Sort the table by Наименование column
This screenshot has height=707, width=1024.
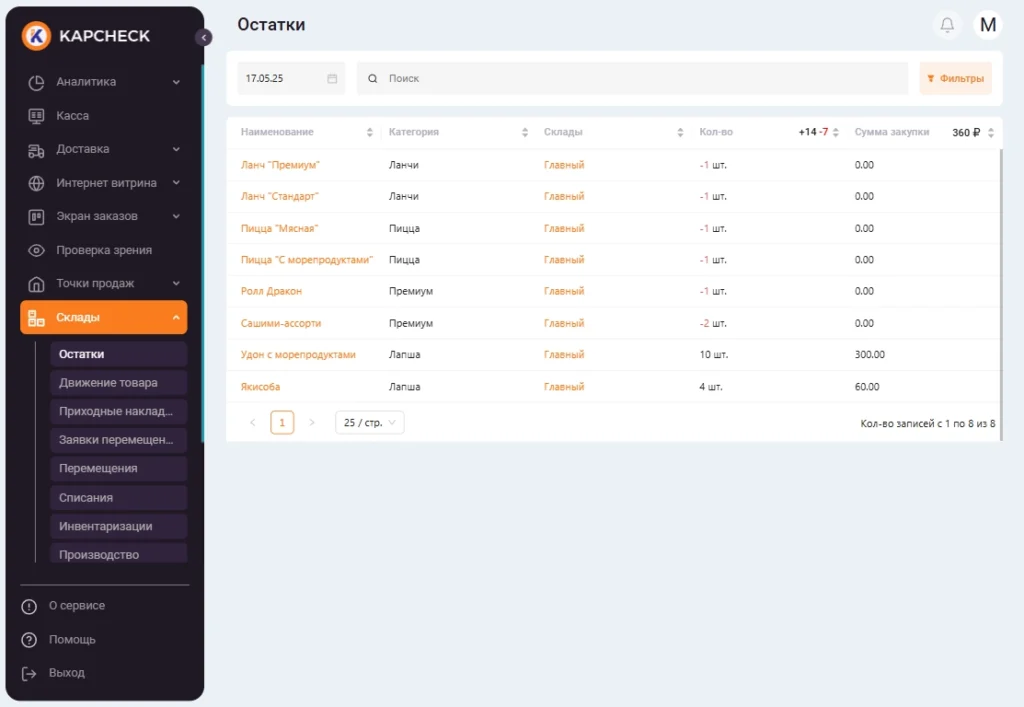(369, 133)
